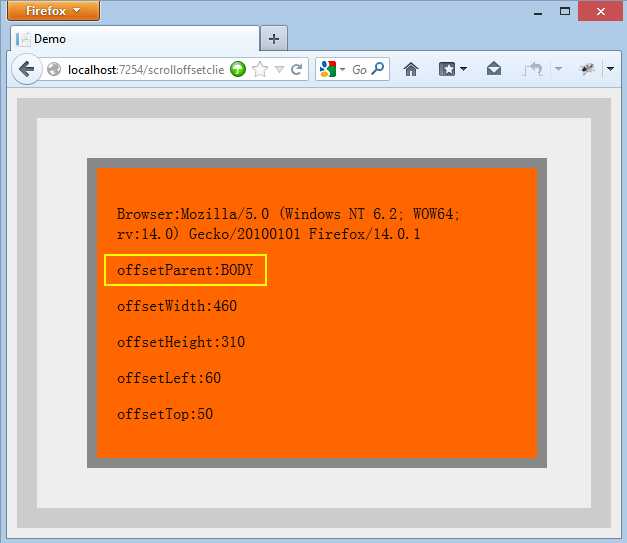Close the Firefox window
Screen dimensions: 627x543
[601, 11]
